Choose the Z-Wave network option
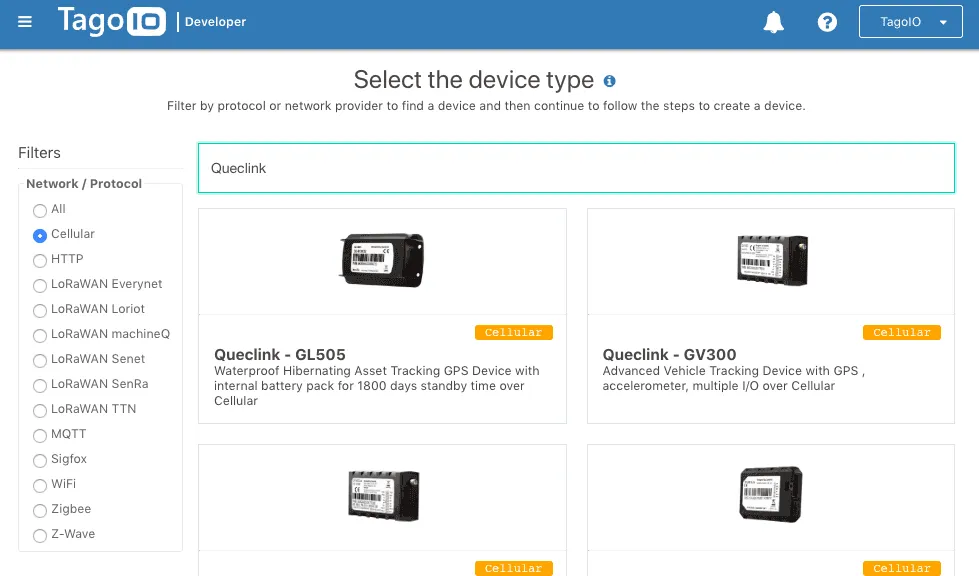The image size is (979, 576). [39, 534]
